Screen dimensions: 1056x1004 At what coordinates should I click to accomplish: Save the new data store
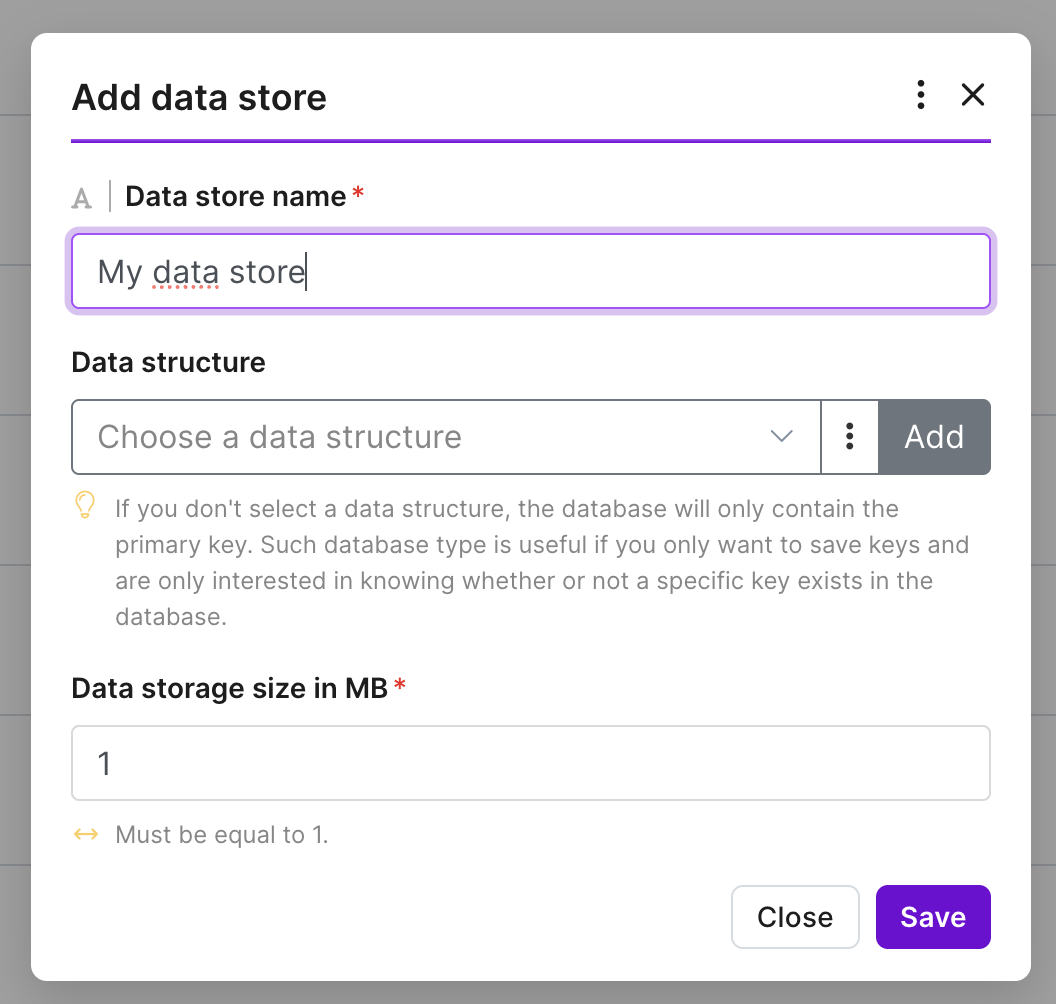933,917
